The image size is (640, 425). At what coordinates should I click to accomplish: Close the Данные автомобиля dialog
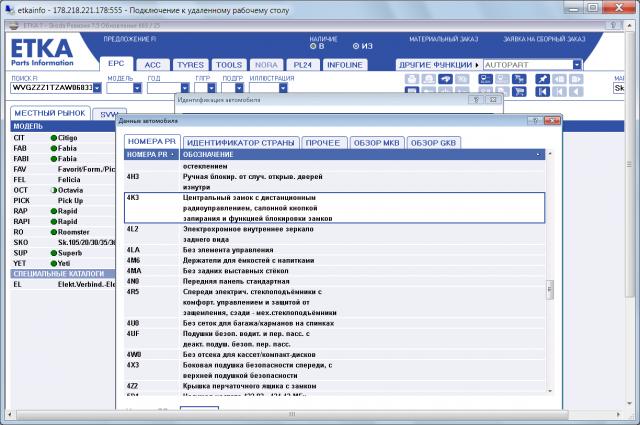pyautogui.click(x=552, y=121)
